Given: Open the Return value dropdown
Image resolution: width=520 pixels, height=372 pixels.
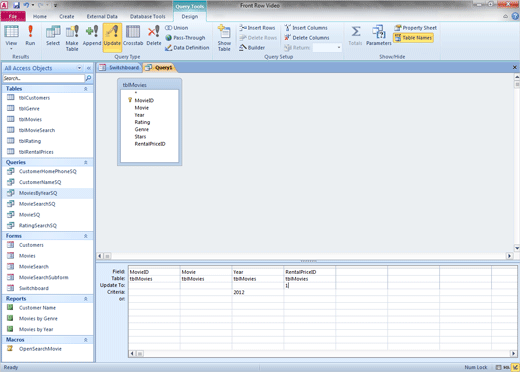Looking at the screenshot, I should coord(339,48).
